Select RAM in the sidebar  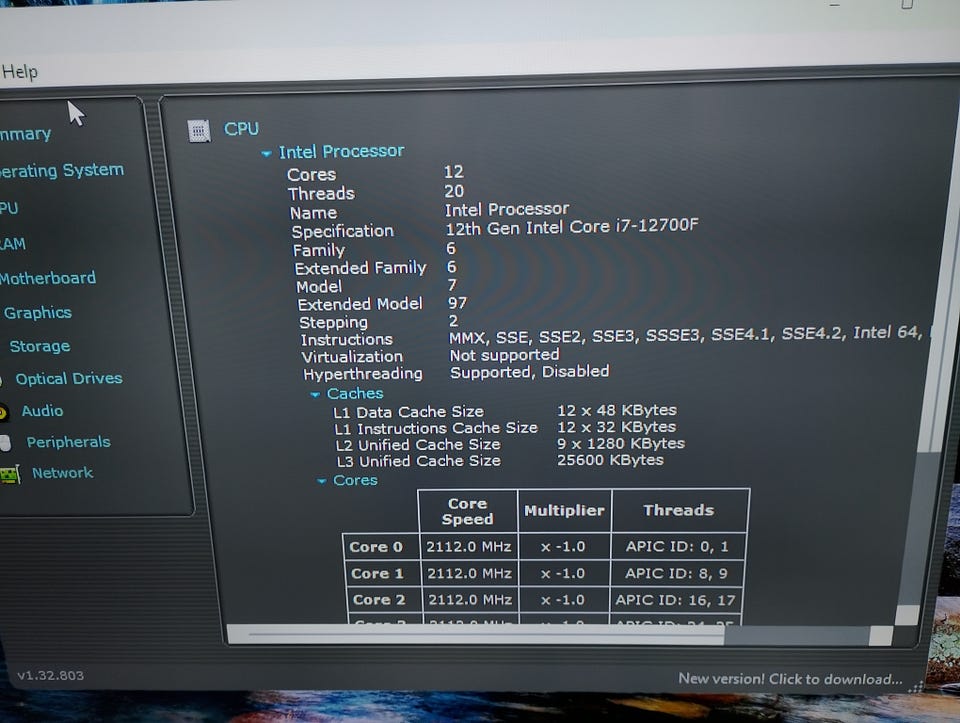(13, 244)
